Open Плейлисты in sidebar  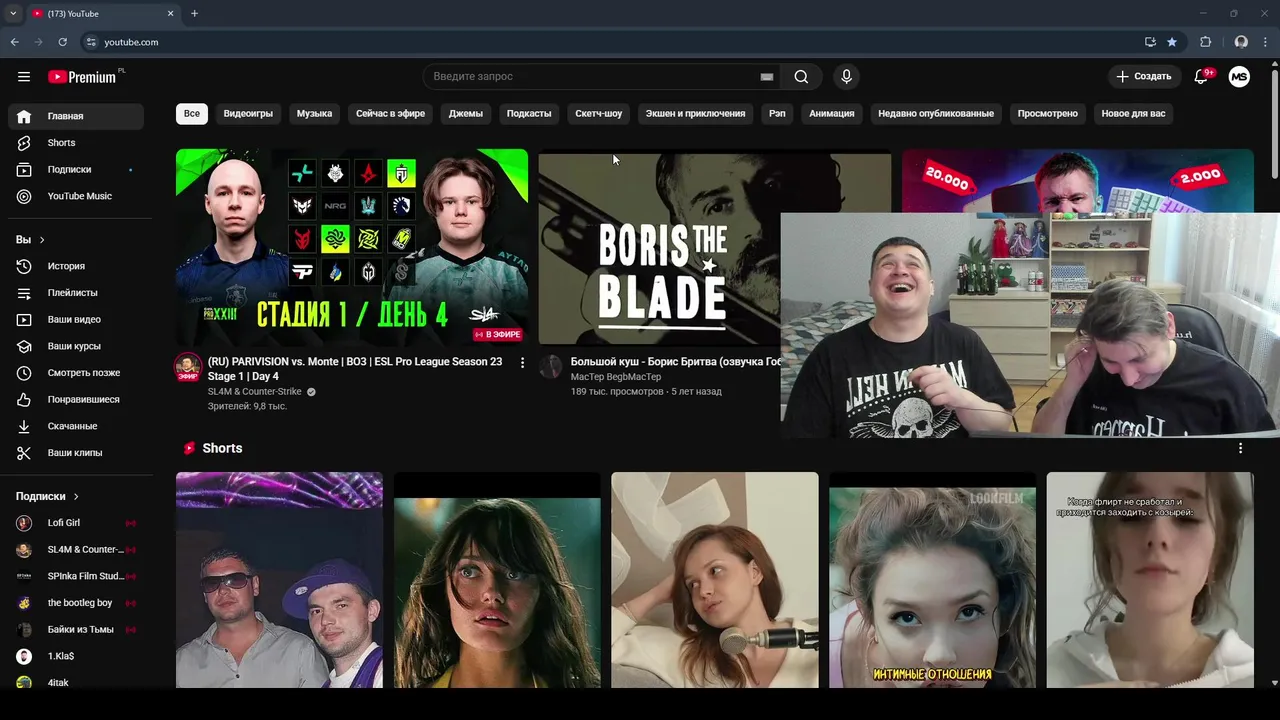coord(76,293)
